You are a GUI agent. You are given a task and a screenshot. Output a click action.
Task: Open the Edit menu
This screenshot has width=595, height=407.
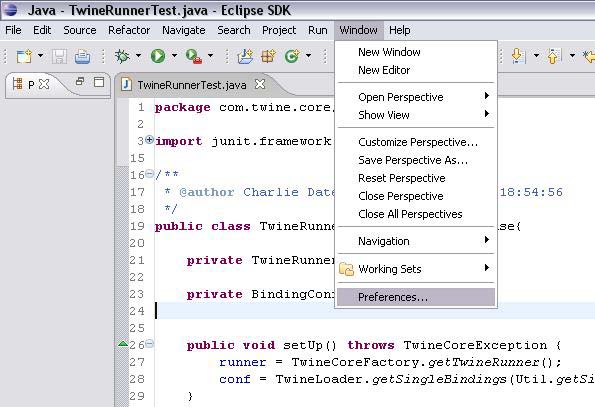point(42,30)
